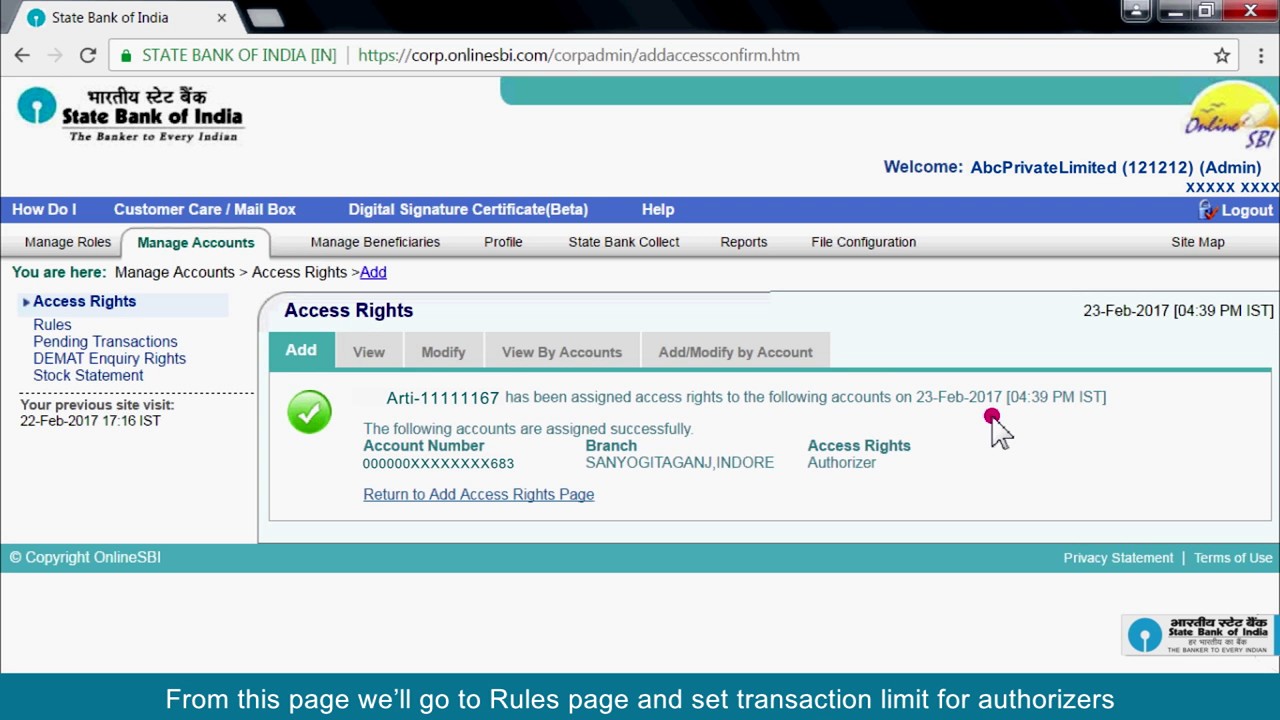Click the green success checkmark icon
The width and height of the screenshot is (1280, 720).
(x=309, y=412)
